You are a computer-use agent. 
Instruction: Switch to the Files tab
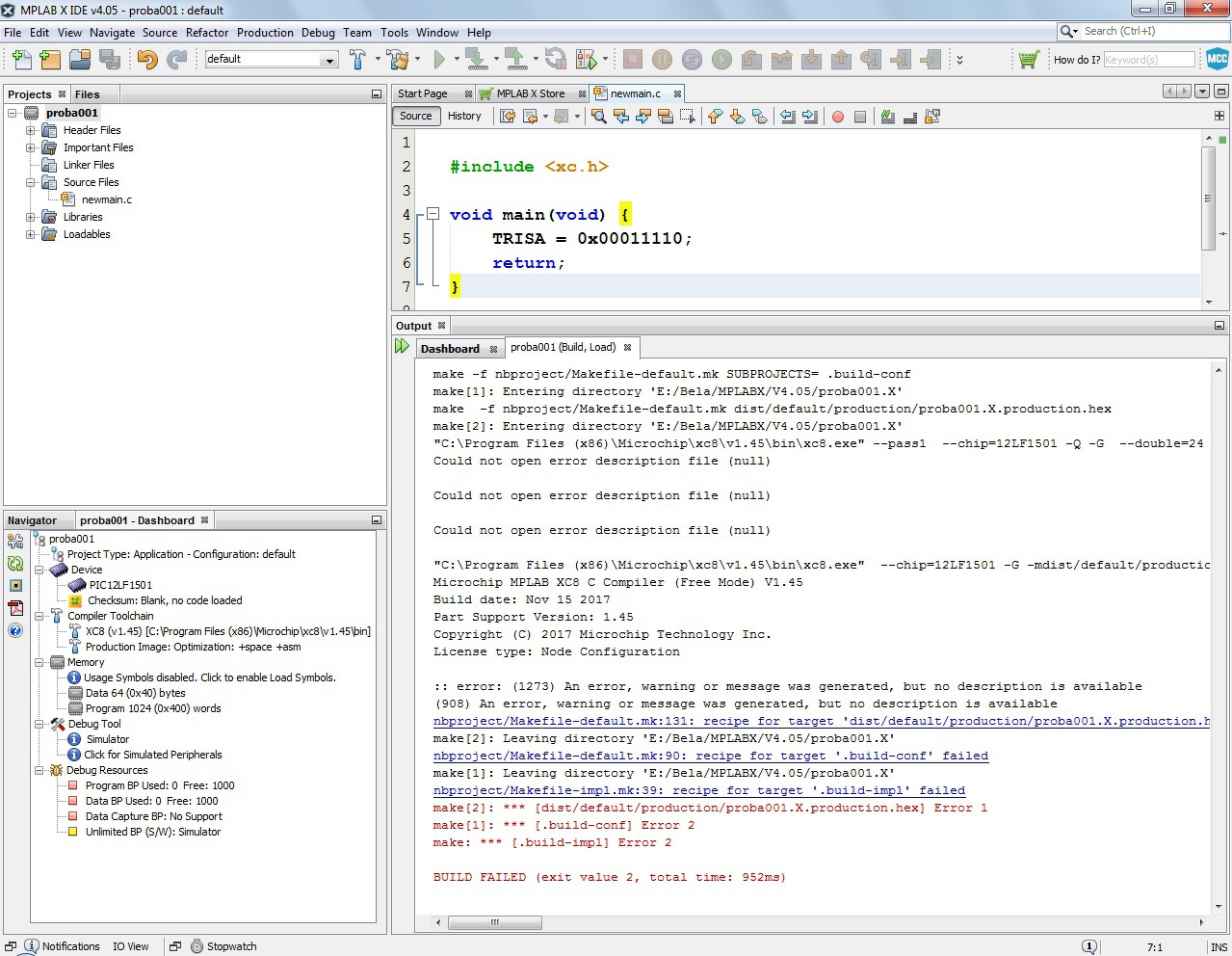pyautogui.click(x=88, y=94)
